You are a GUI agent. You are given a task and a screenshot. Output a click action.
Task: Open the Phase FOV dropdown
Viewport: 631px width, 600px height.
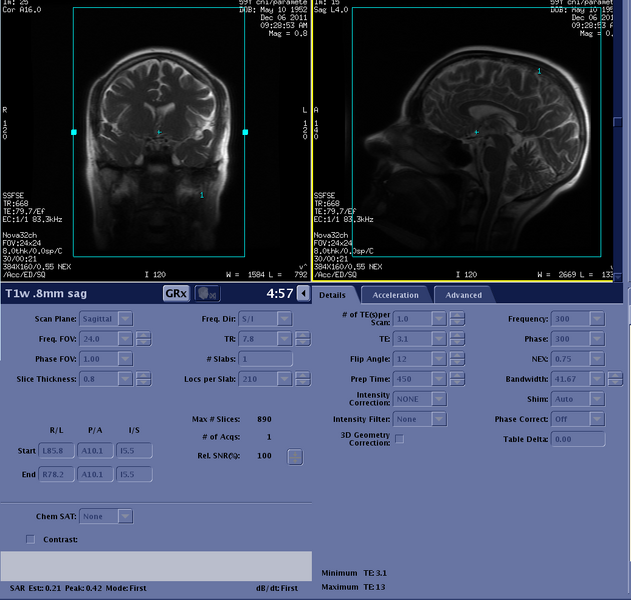[x=125, y=359]
